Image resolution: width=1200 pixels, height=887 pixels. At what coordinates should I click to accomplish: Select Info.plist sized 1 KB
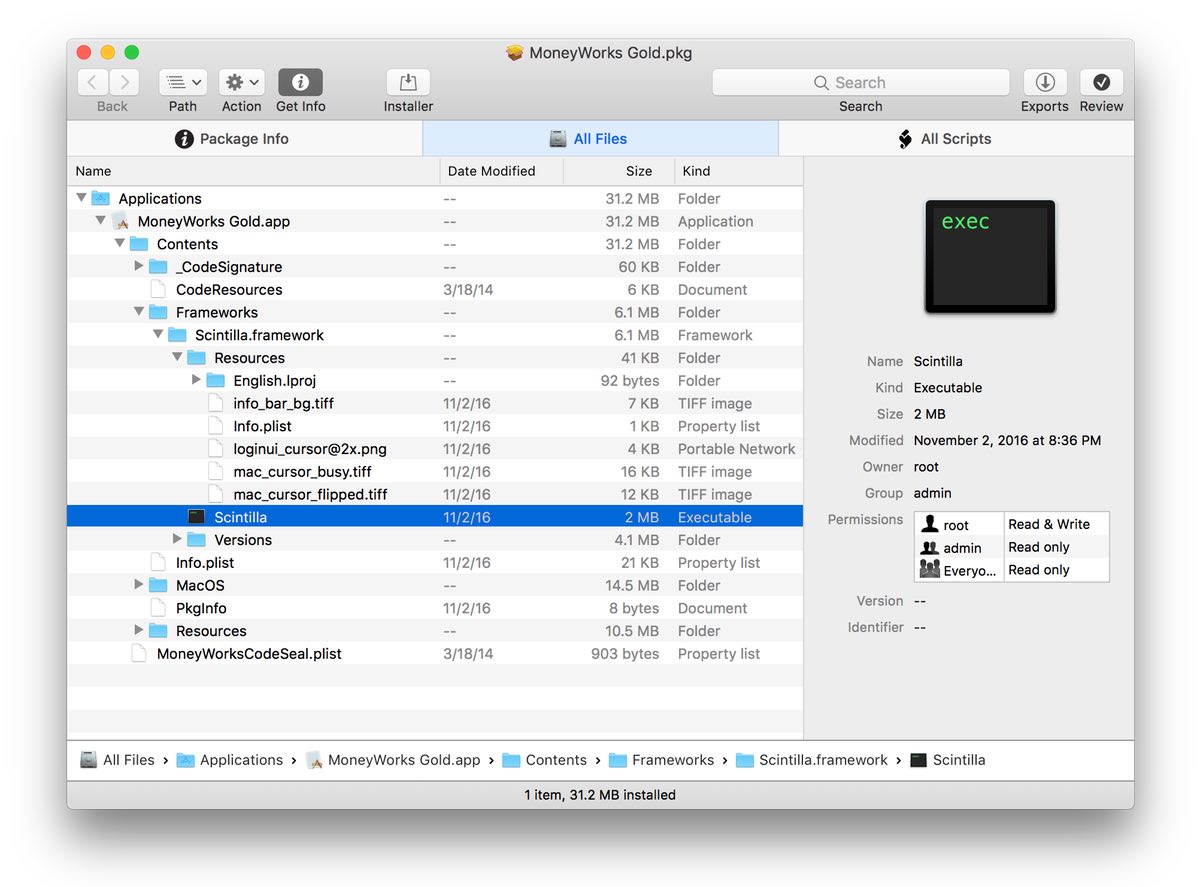(435, 426)
